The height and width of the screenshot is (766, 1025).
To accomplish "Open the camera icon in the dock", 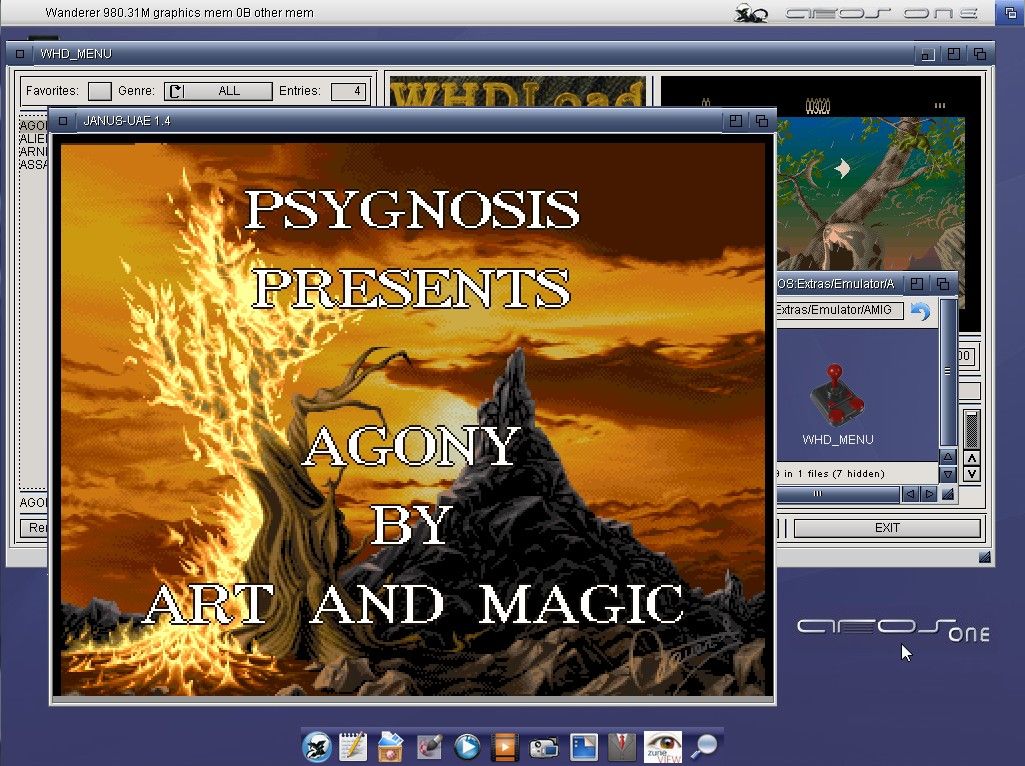I will tap(543, 746).
